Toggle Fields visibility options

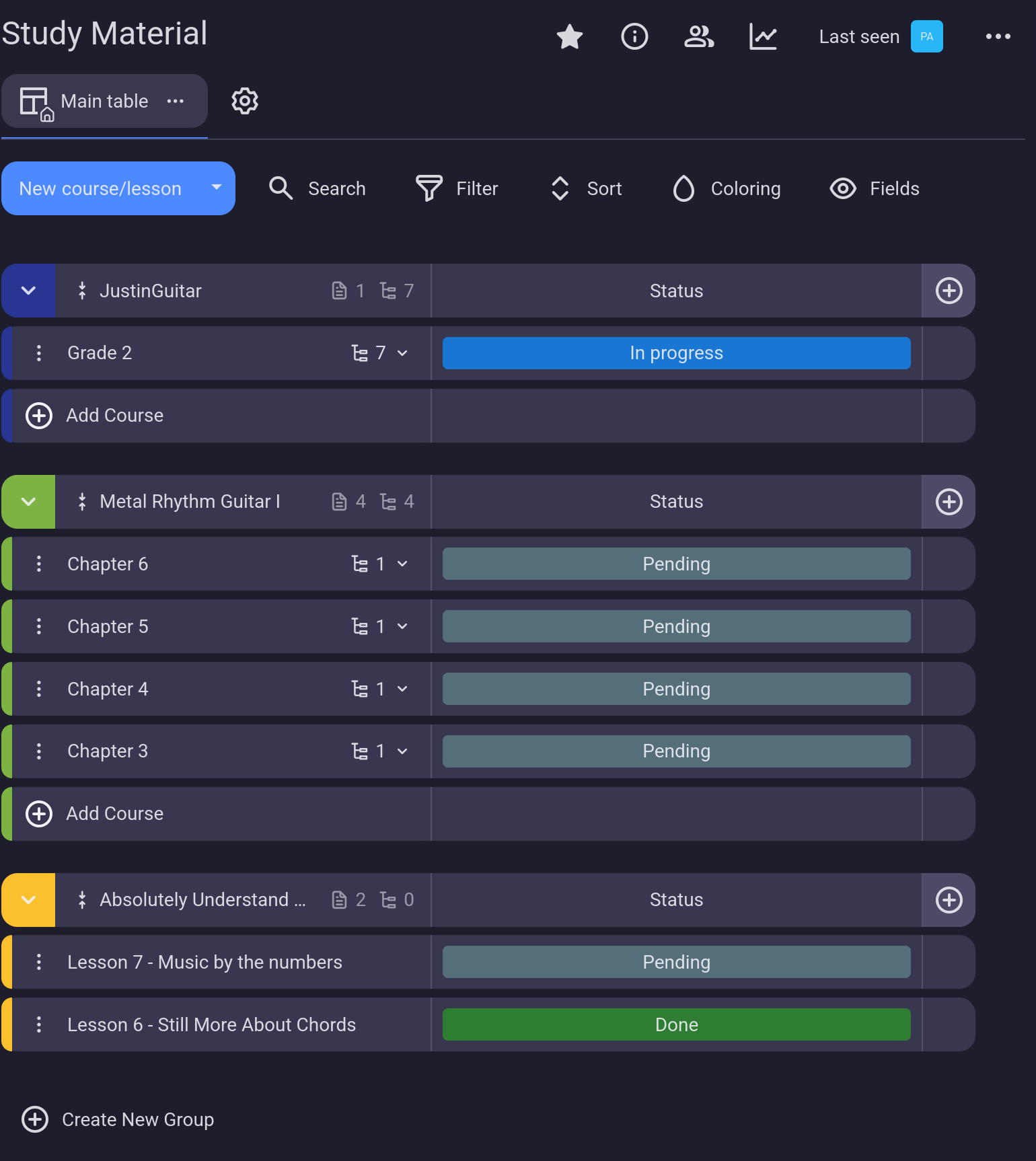[875, 188]
